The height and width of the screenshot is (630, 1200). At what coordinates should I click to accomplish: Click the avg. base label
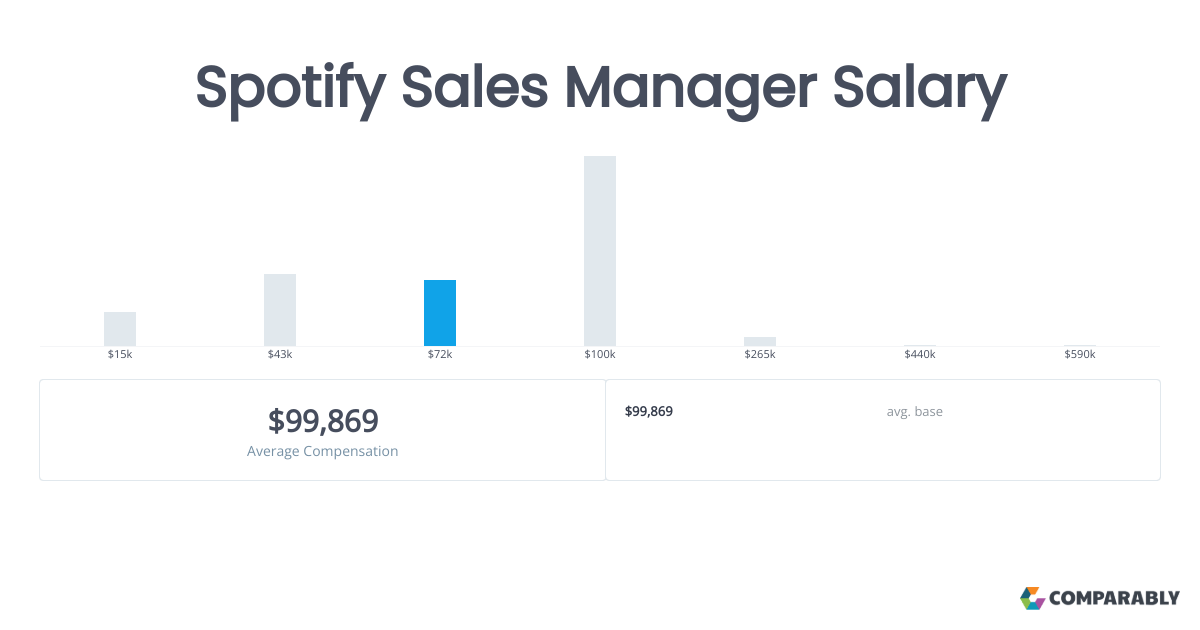tap(914, 411)
